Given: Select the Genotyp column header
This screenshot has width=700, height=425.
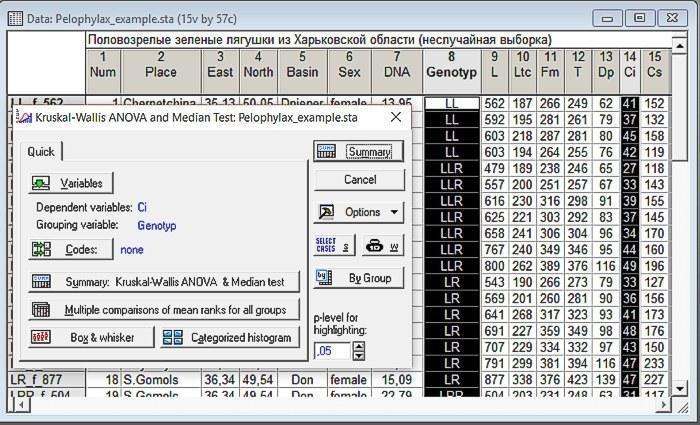Looking at the screenshot, I should tap(451, 66).
